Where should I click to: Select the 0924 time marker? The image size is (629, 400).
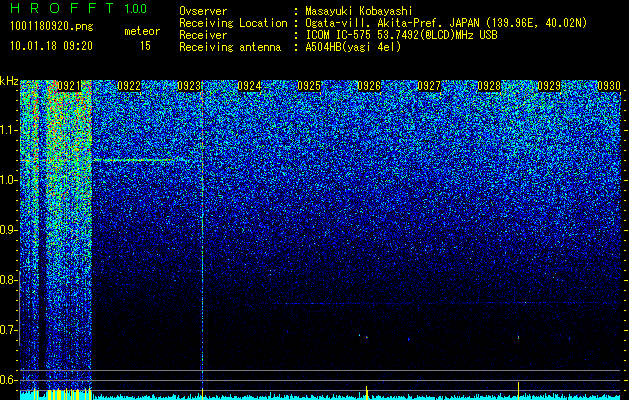250,86
